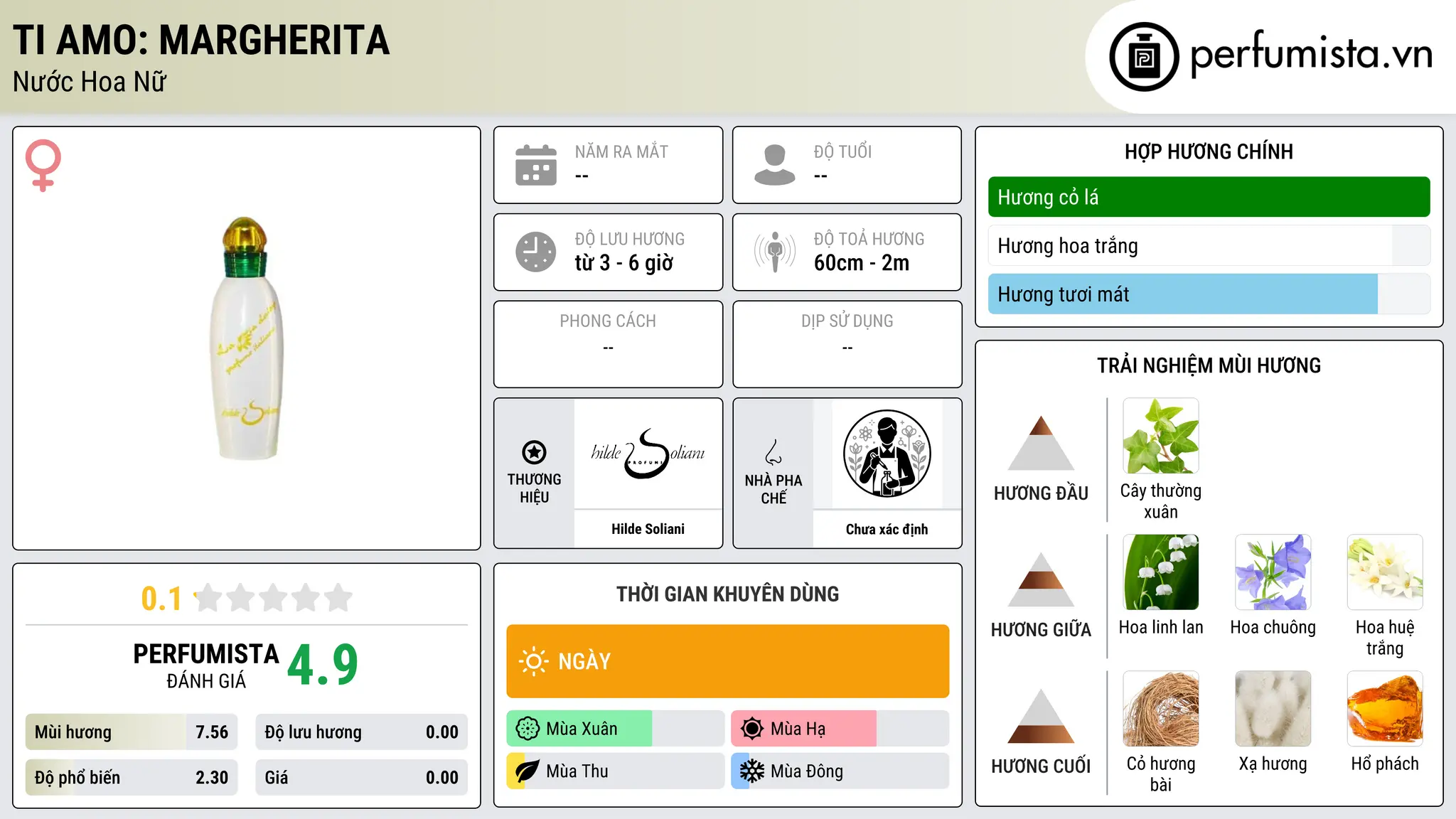Viewport: 1456px width, 819px height.
Task: Click the Mùa Xuân season bar
Action: pos(615,729)
